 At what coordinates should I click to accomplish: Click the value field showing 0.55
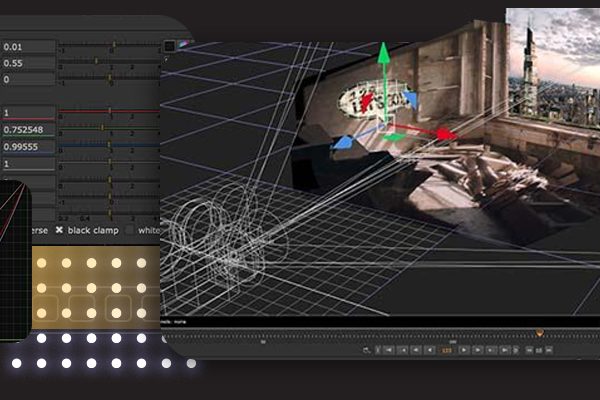[27, 63]
